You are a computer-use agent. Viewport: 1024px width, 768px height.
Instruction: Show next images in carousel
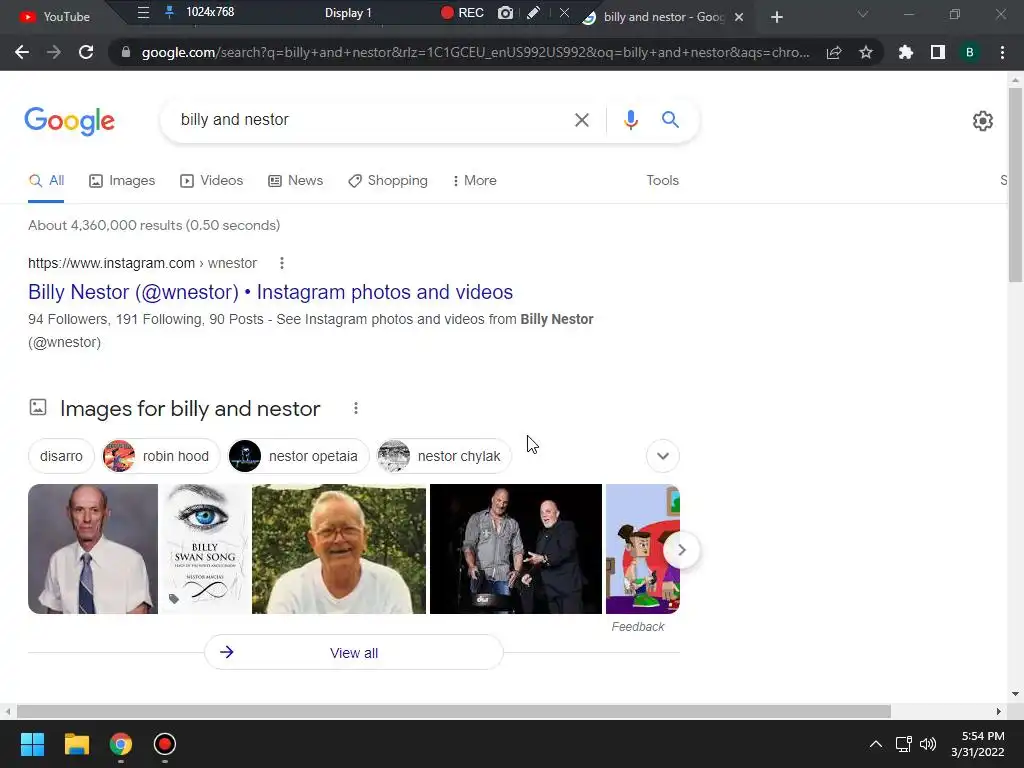coord(682,550)
